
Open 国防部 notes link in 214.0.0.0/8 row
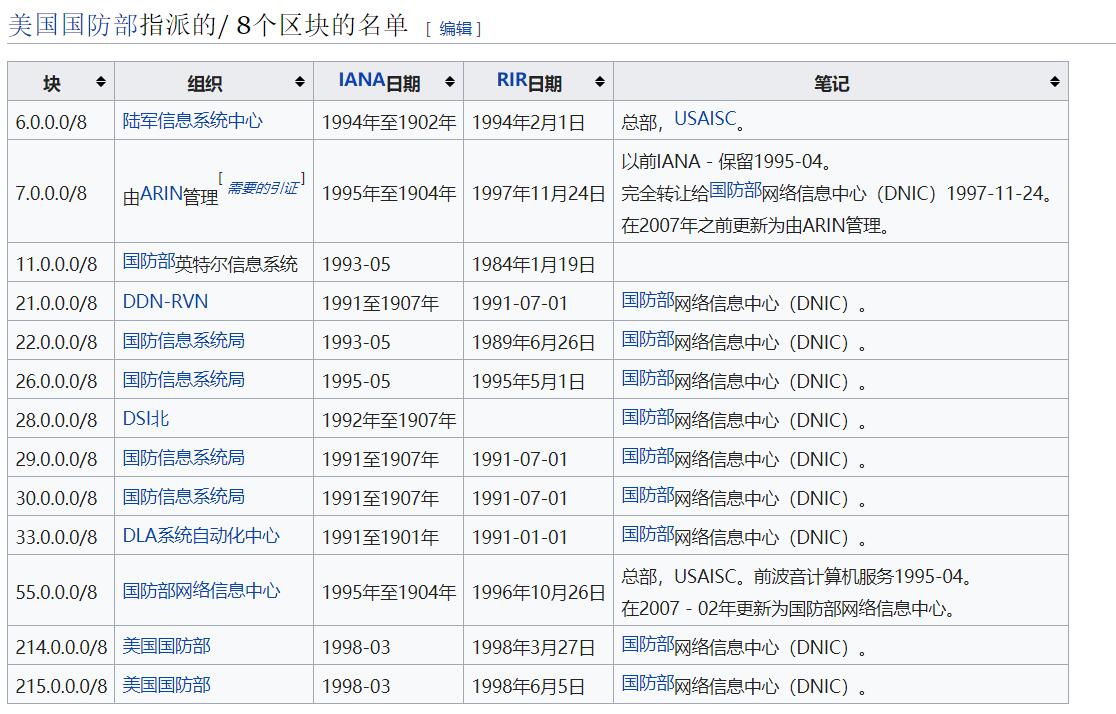[648, 644]
